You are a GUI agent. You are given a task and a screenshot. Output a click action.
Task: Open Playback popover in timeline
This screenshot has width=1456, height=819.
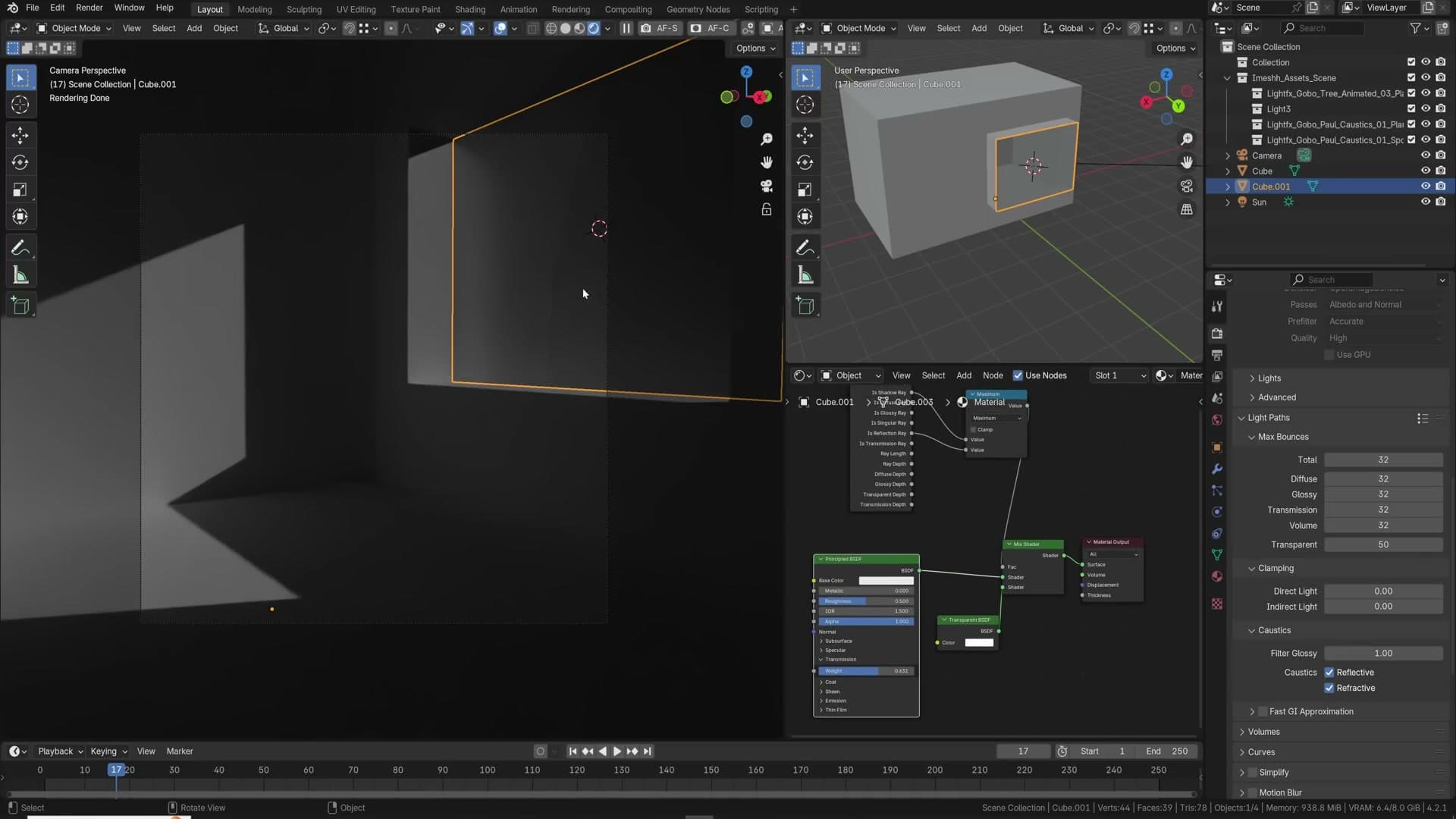[60, 752]
